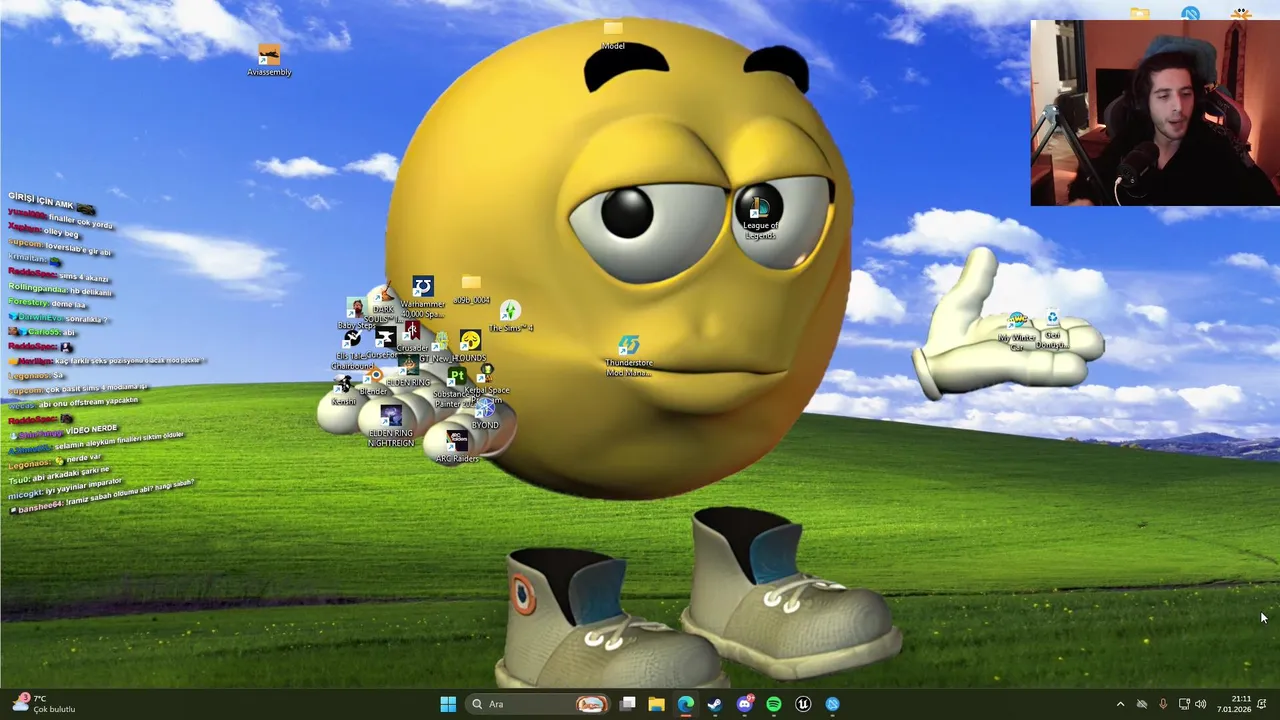
Task: Open the a09b_0004 folder
Action: (x=471, y=291)
